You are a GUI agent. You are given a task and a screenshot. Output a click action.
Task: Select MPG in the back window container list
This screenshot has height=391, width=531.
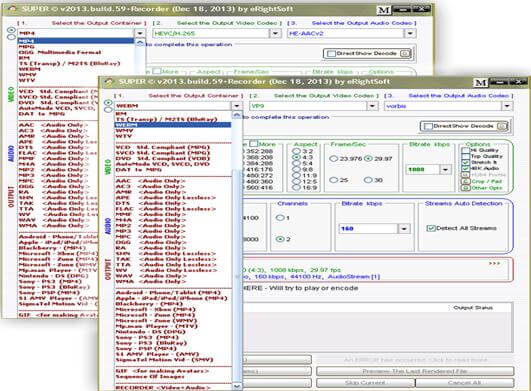coord(76,47)
